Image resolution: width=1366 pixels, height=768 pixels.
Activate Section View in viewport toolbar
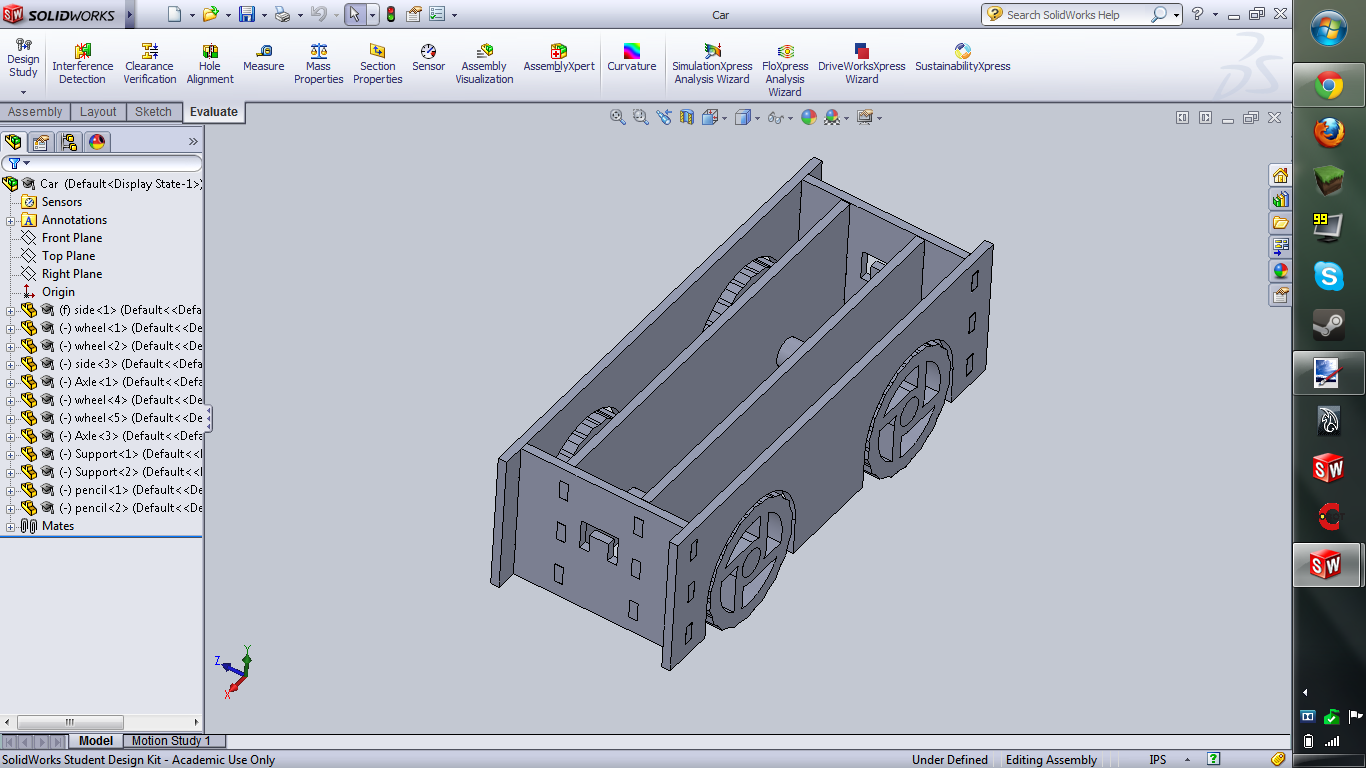[687, 117]
